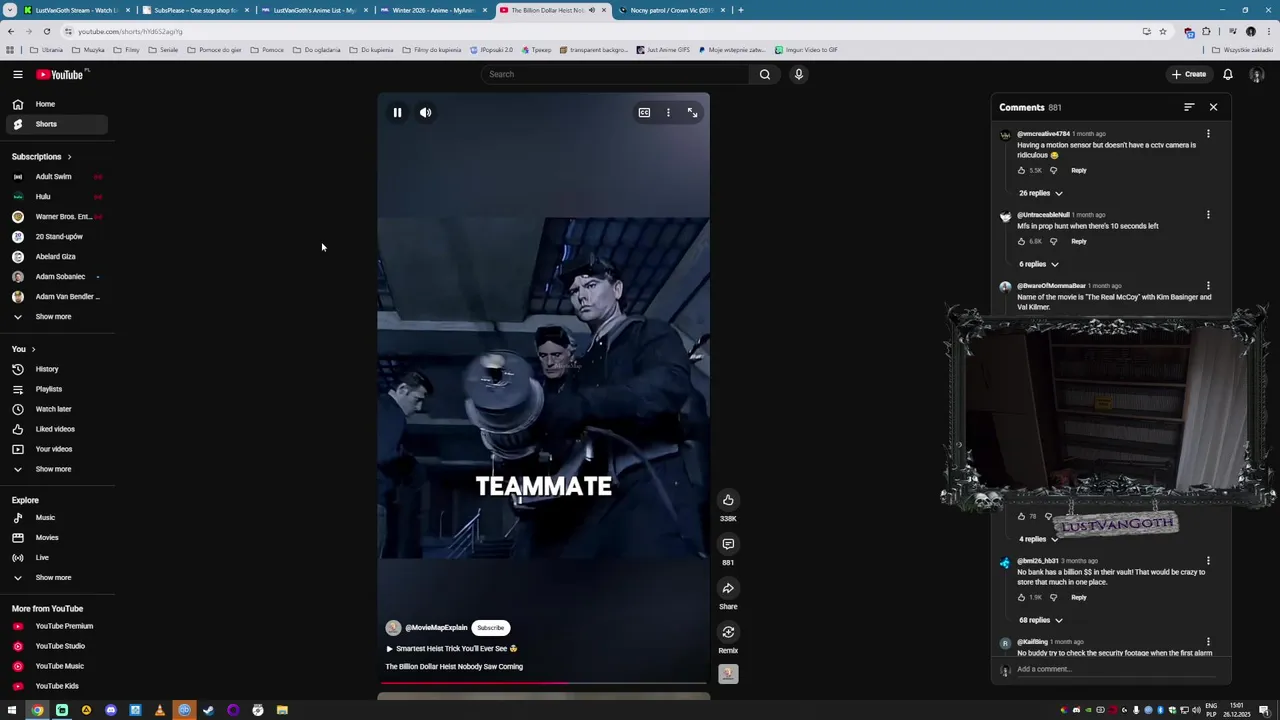The image size is (1280, 720).
Task: Go to Home in the sidebar
Action: 56,104
